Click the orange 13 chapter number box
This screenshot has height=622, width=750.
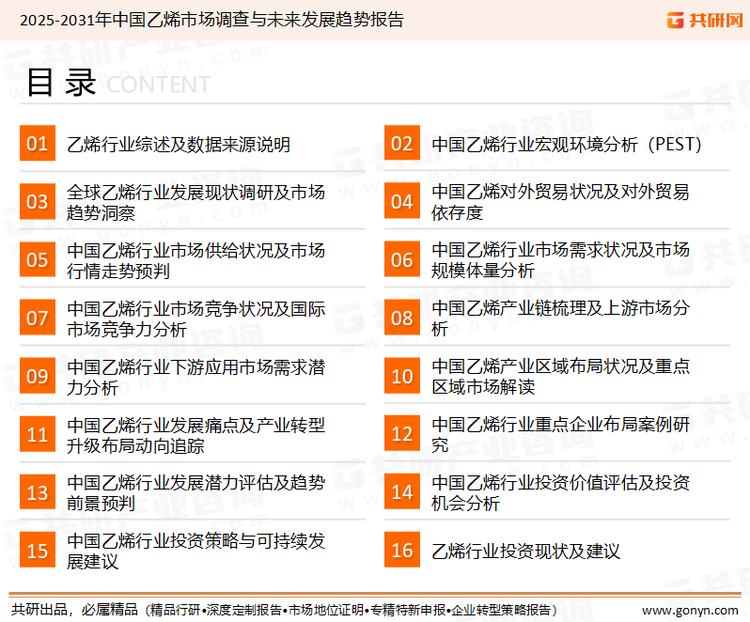37,492
